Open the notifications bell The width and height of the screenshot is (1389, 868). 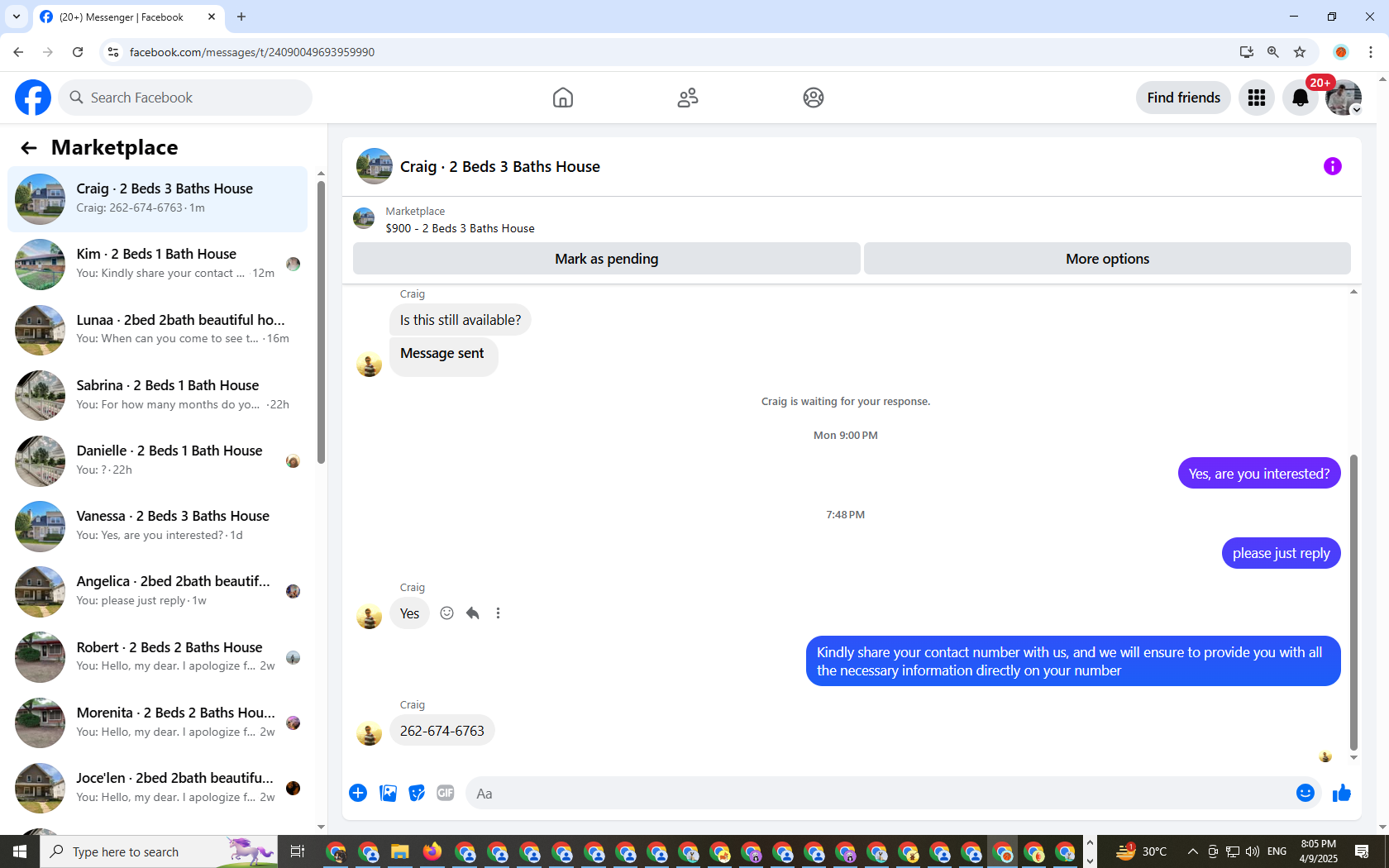[x=1301, y=98]
